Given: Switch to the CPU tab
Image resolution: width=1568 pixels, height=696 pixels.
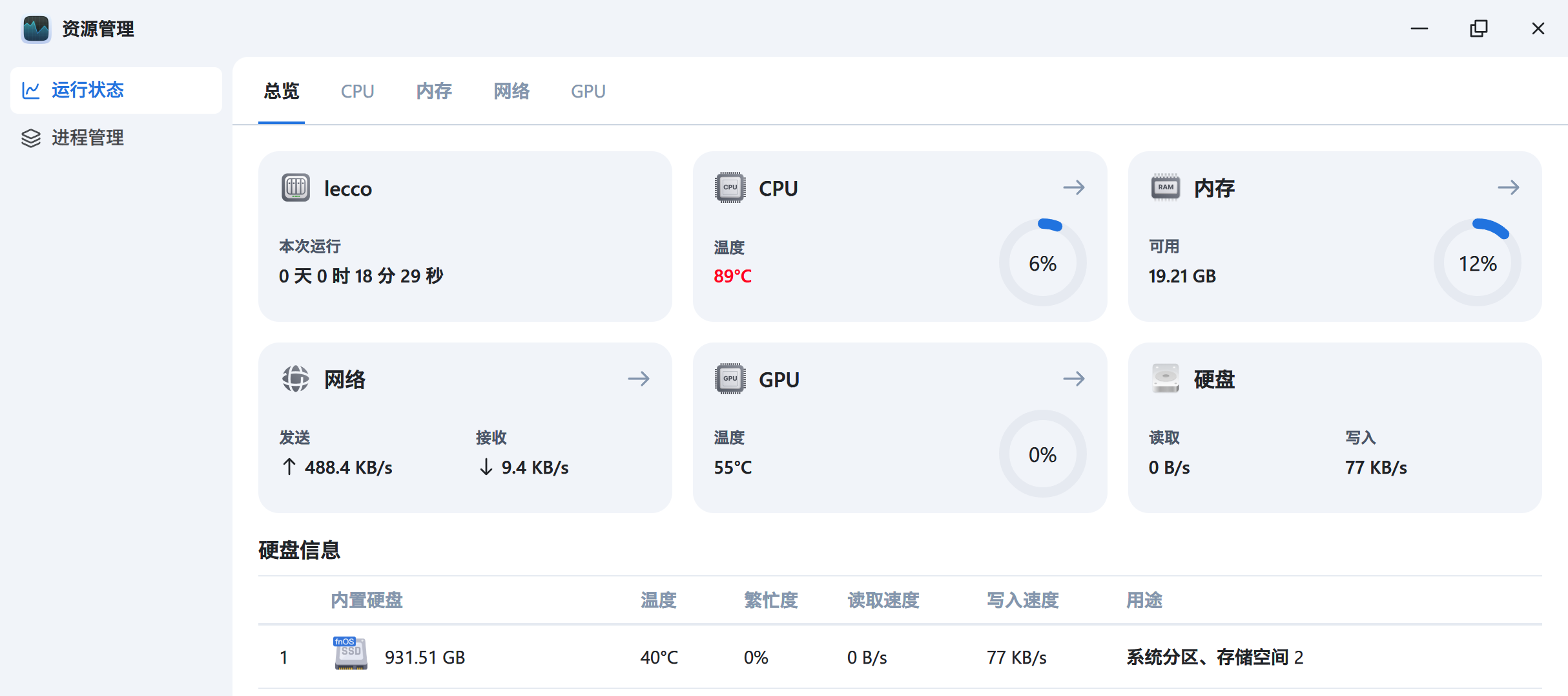Looking at the screenshot, I should (x=357, y=91).
